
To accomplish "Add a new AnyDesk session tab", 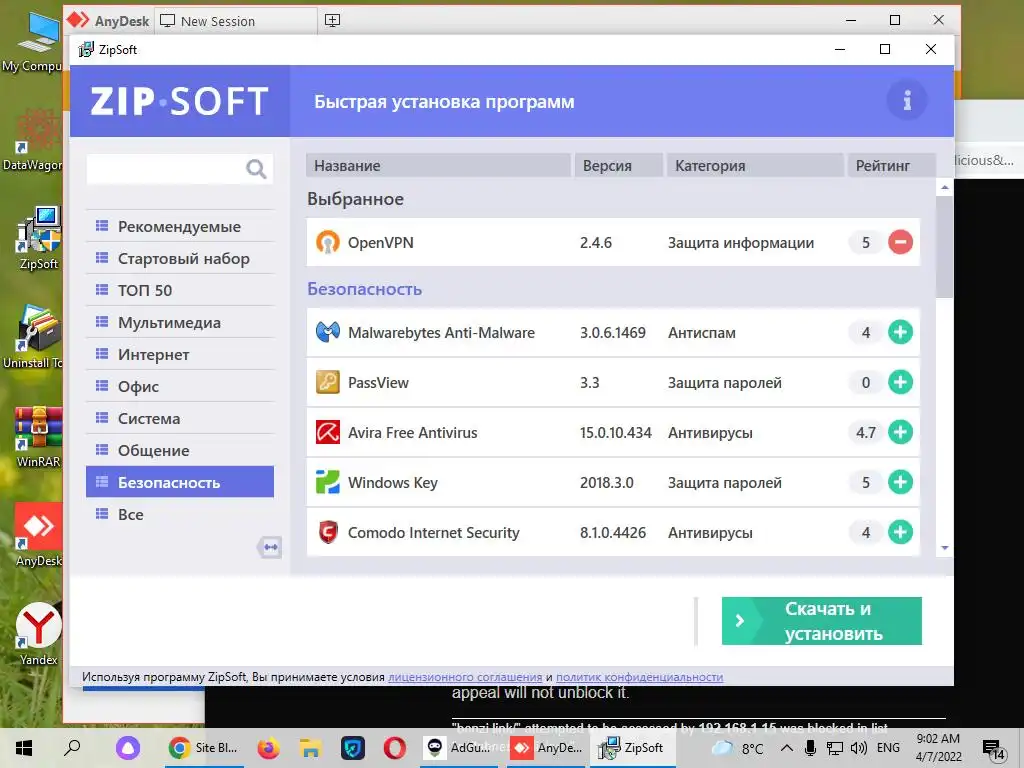I will (332, 20).
